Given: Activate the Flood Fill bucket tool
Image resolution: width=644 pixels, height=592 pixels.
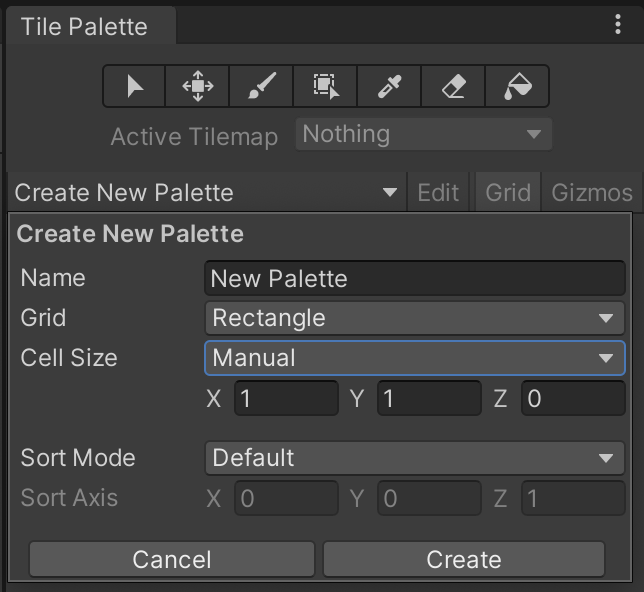Looking at the screenshot, I should [517, 87].
